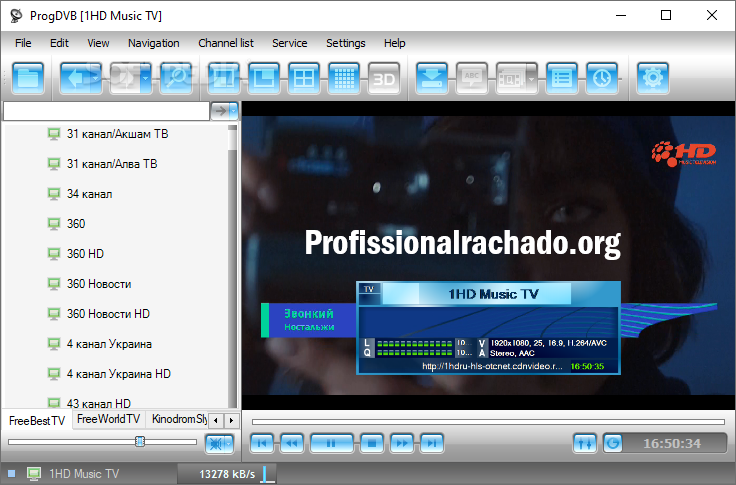
Task: Click the volume slider handle
Action: point(140,441)
